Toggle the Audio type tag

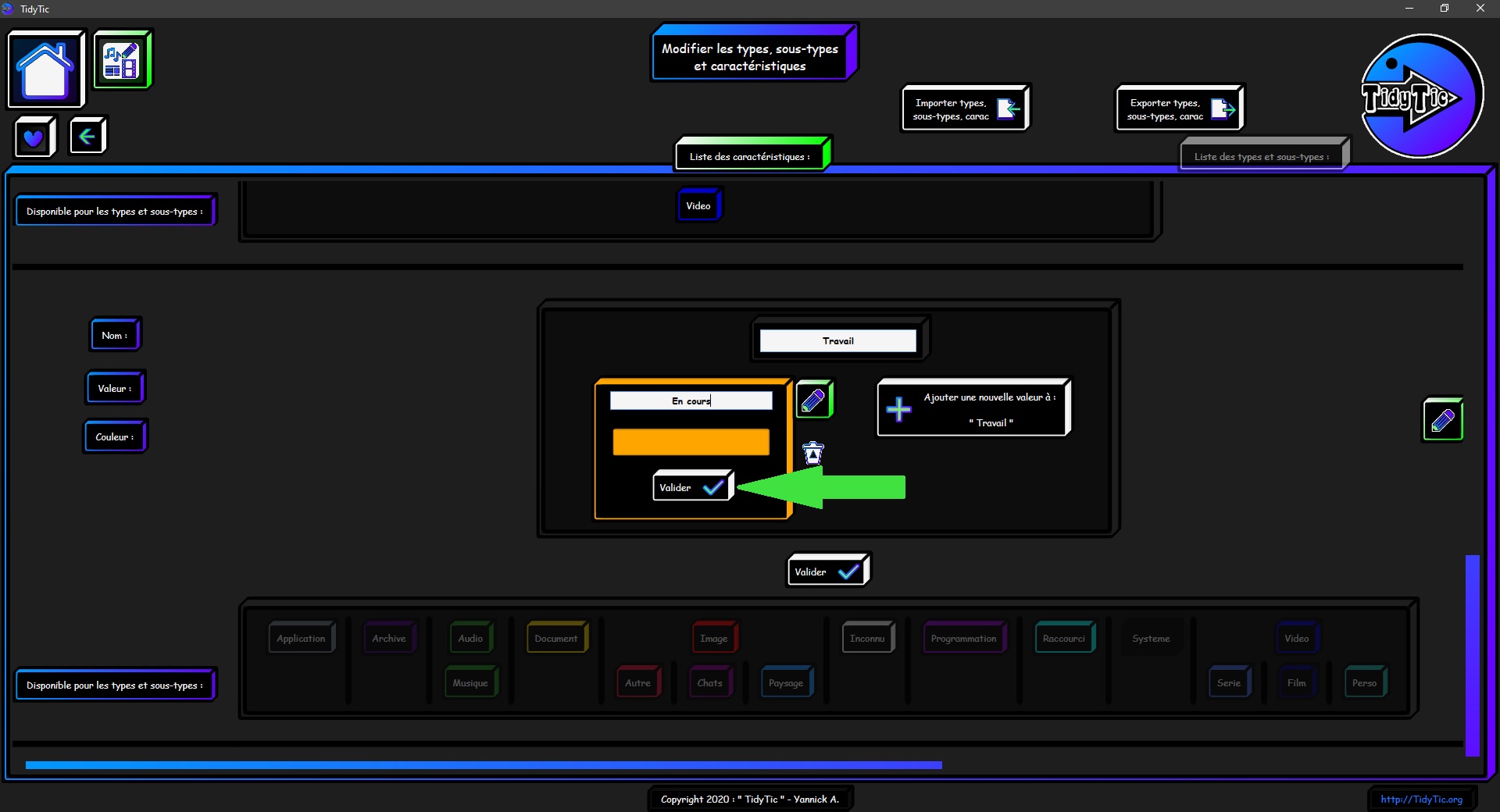pyautogui.click(x=470, y=638)
